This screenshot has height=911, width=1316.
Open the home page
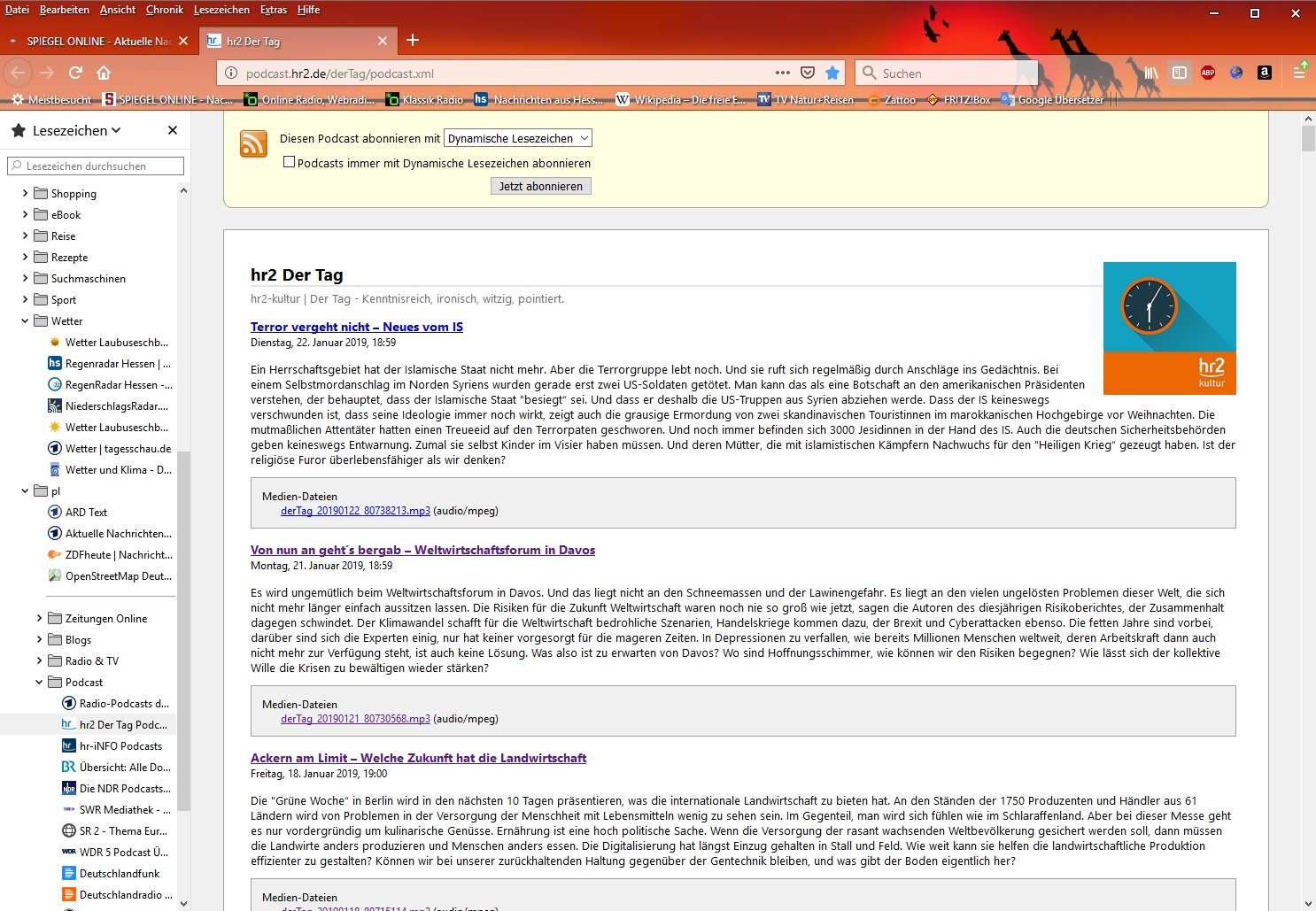(104, 73)
